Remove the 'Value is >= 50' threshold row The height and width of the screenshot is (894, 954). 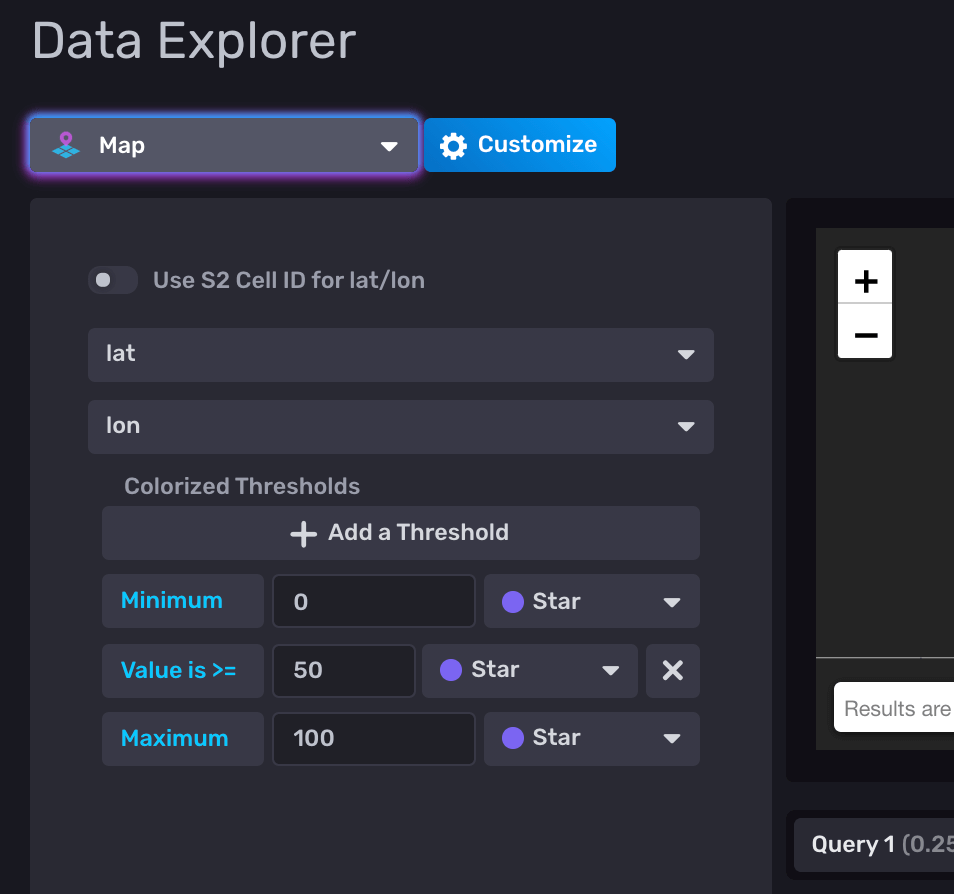pos(672,670)
